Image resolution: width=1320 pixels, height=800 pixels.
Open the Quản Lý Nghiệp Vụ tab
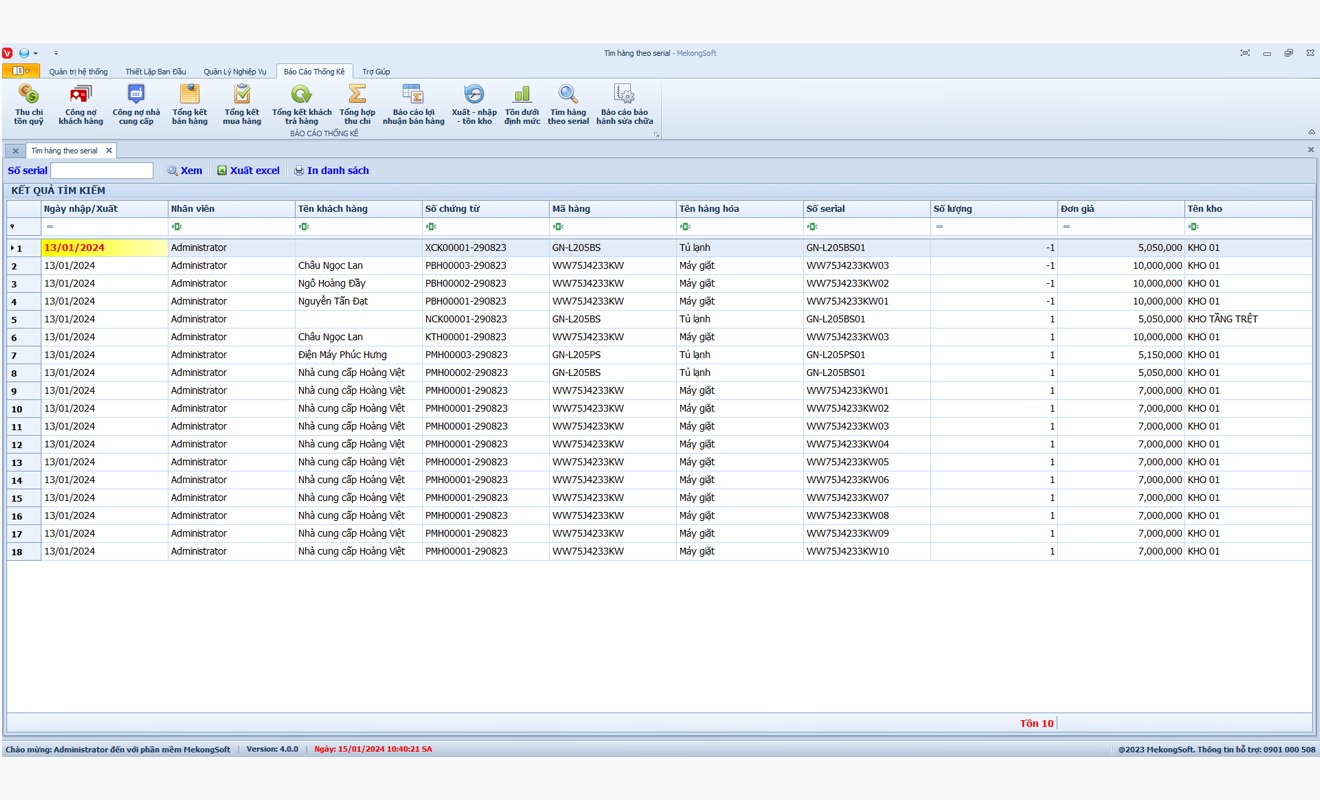coord(235,72)
